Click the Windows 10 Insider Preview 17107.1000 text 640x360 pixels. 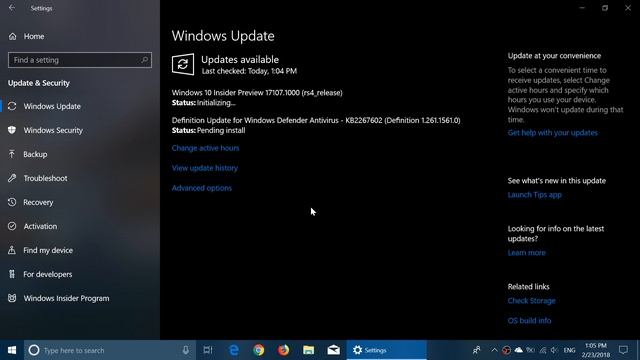coord(257,93)
